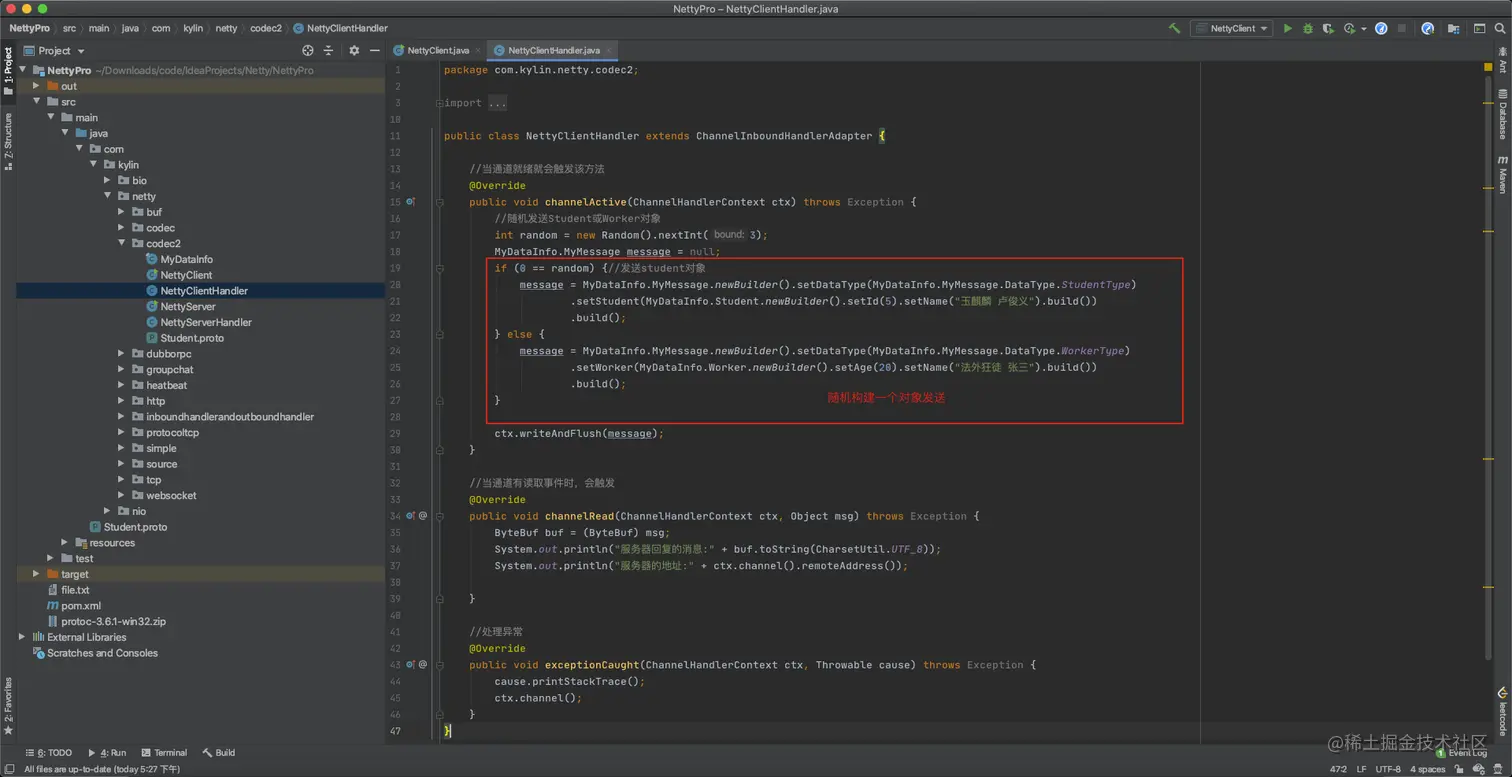The width and height of the screenshot is (1512, 777).
Task: Hide the Project tool window via minimize dash
Action: pyautogui.click(x=375, y=50)
